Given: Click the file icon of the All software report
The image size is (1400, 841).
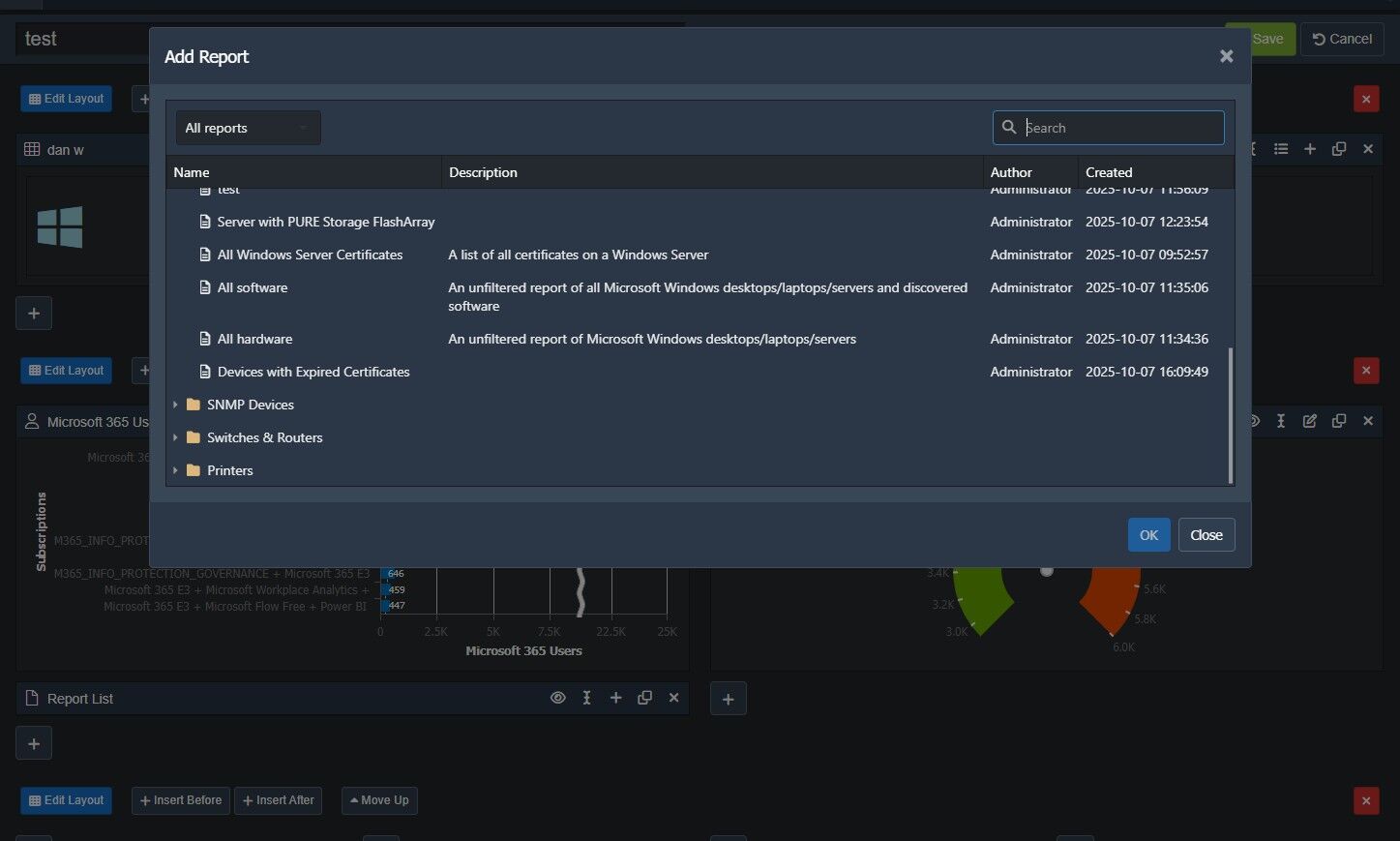Looking at the screenshot, I should pos(205,287).
